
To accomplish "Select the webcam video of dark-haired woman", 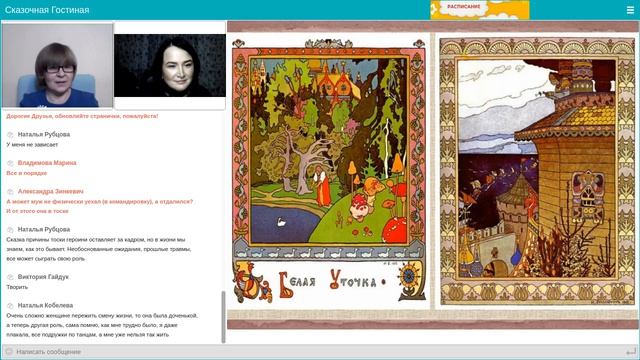I will point(170,65).
